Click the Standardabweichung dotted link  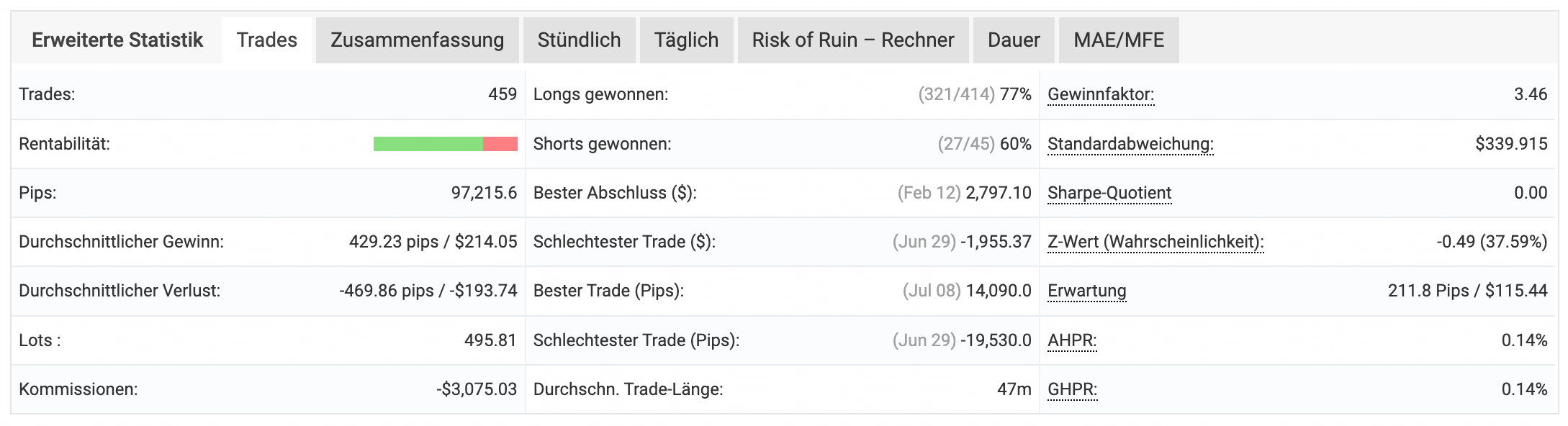[x=1130, y=144]
